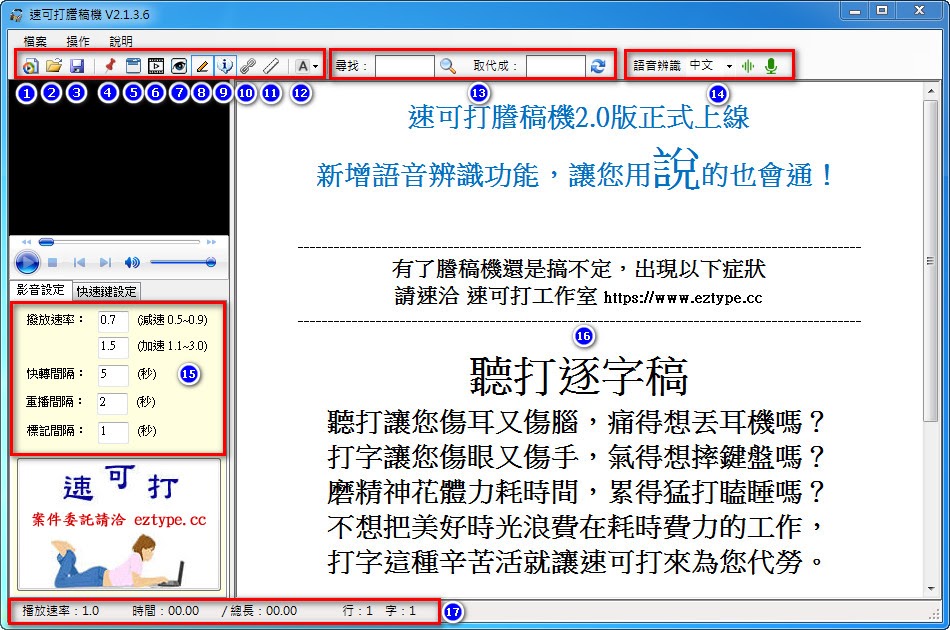Click the green sound waveform icon
Screen dimensions: 950x630
click(748, 66)
